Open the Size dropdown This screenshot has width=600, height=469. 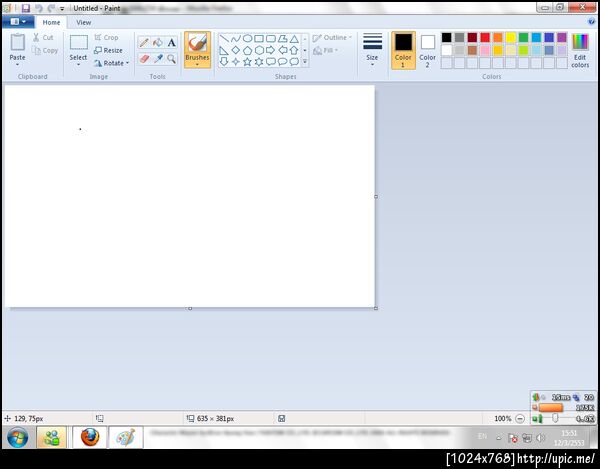[372, 50]
